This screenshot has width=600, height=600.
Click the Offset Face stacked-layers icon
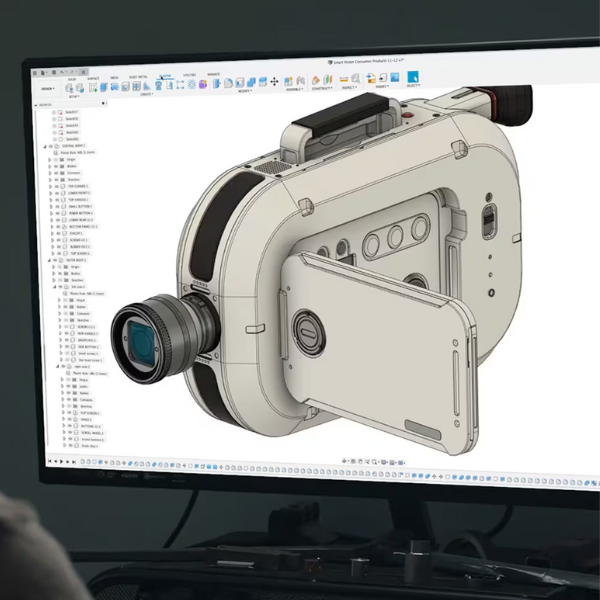click(x=262, y=82)
